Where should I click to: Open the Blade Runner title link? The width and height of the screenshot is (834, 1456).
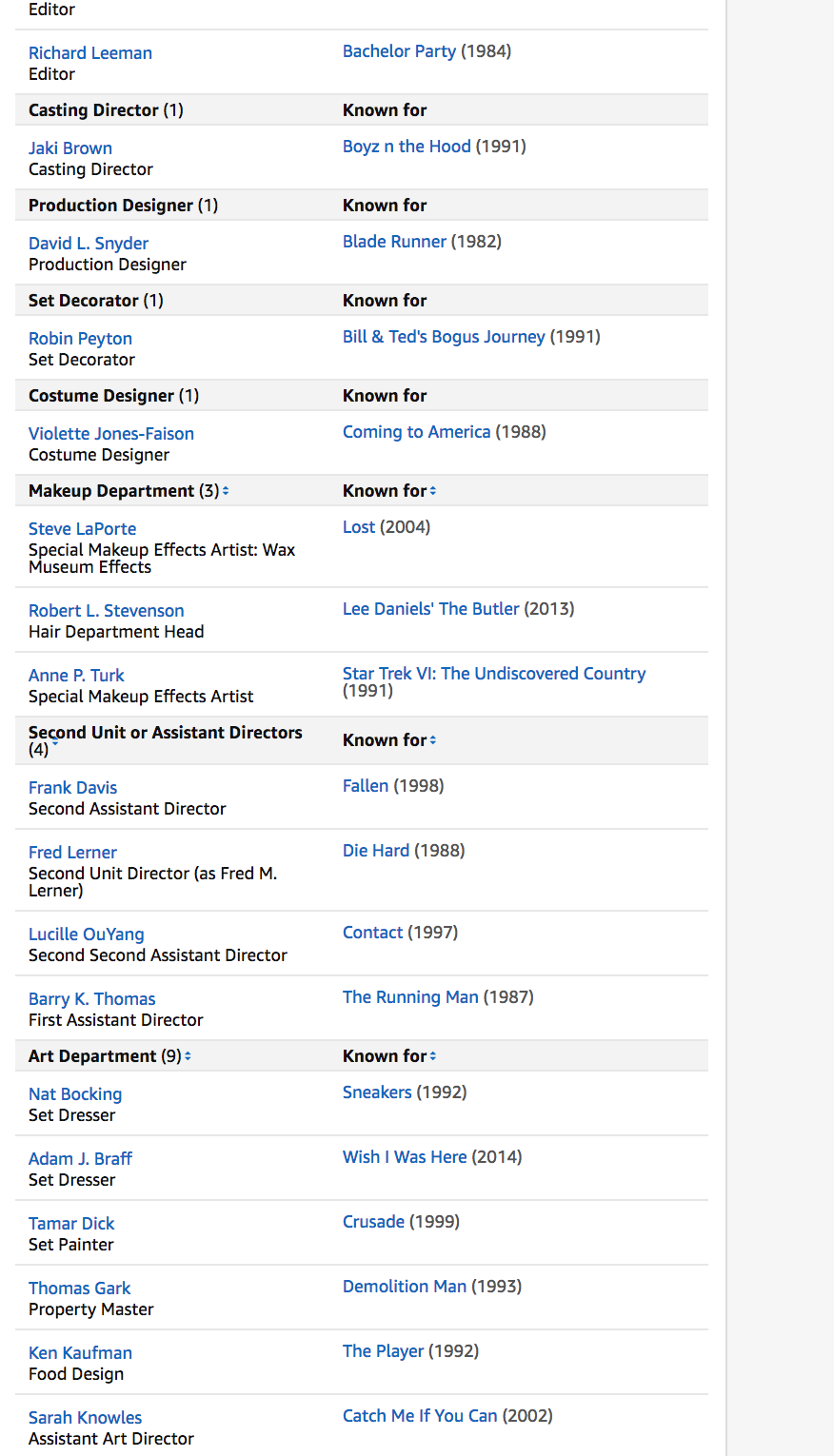coord(394,242)
